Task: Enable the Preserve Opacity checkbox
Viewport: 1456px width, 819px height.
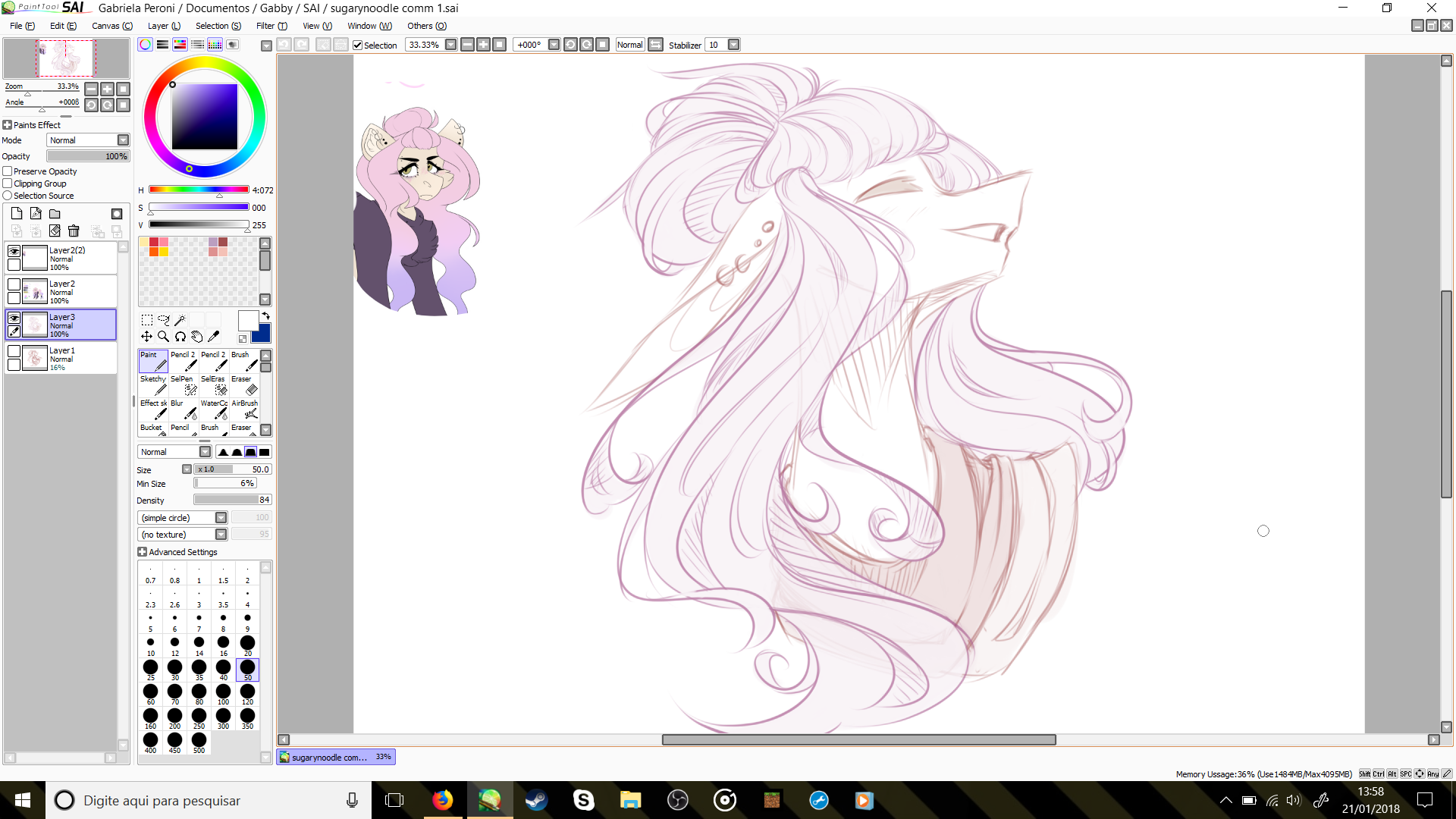Action: point(8,171)
